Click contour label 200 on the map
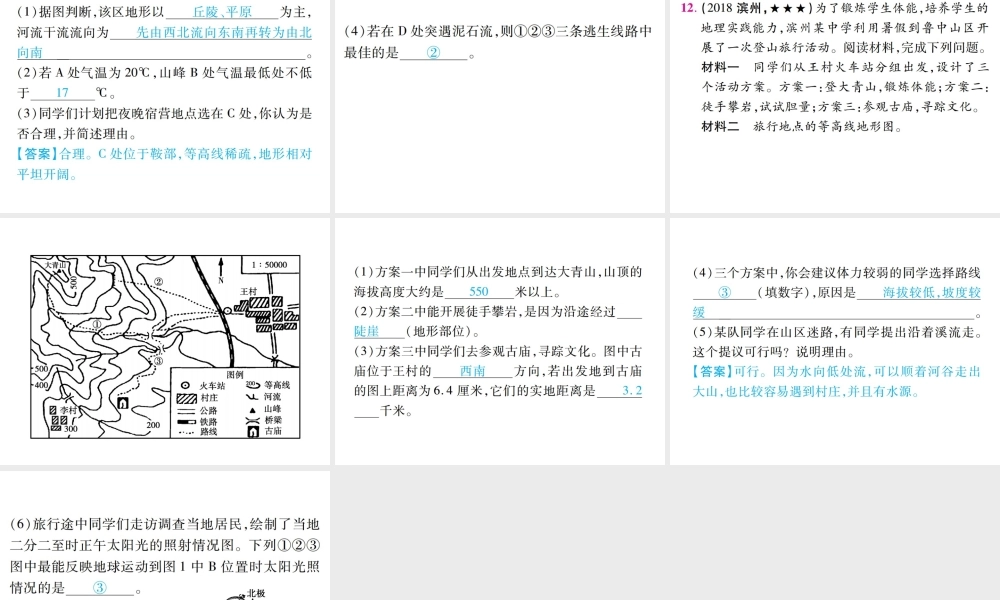This screenshot has width=1000, height=600. pyautogui.click(x=153, y=425)
